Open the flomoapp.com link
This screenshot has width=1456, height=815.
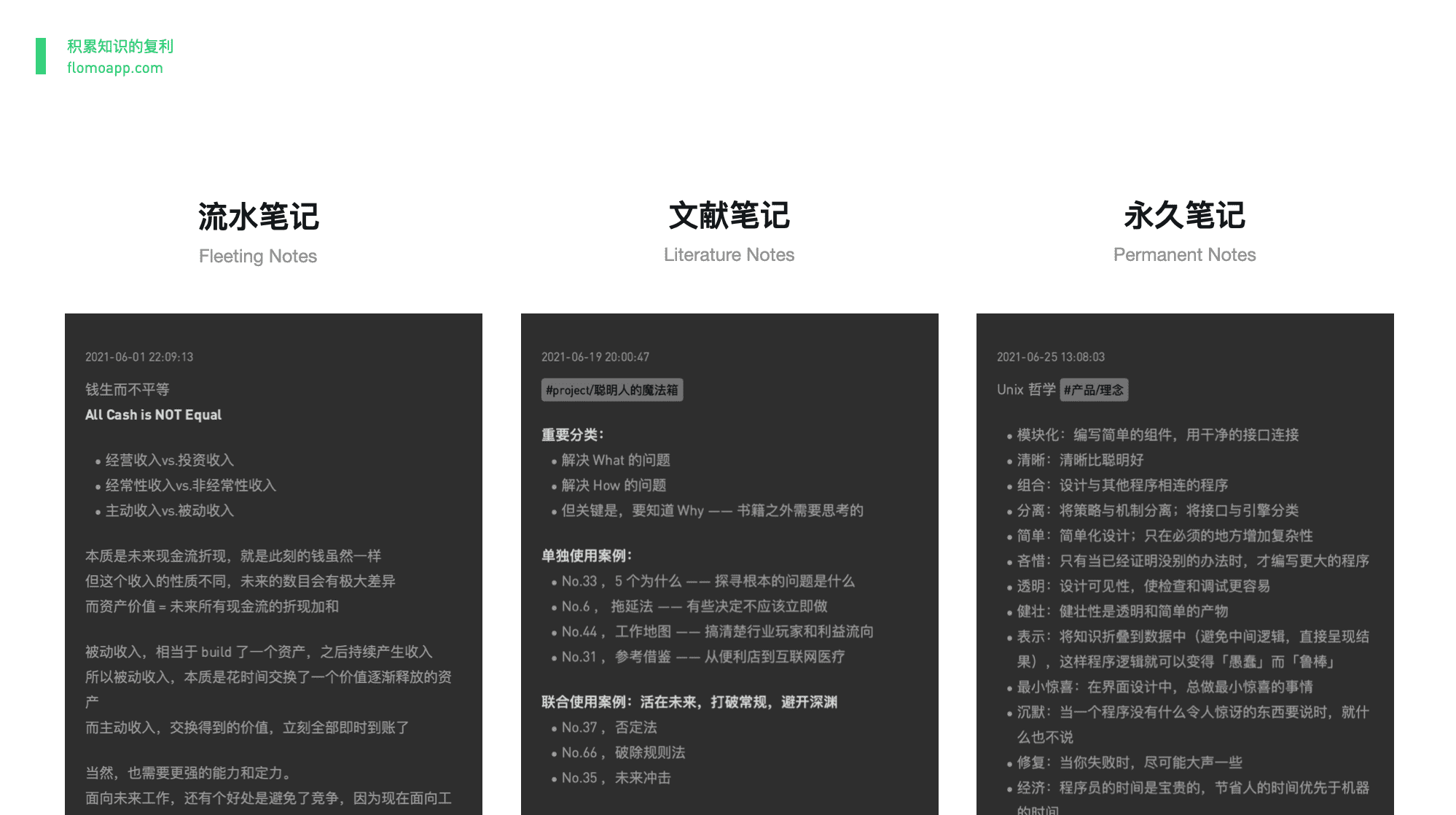pos(115,68)
